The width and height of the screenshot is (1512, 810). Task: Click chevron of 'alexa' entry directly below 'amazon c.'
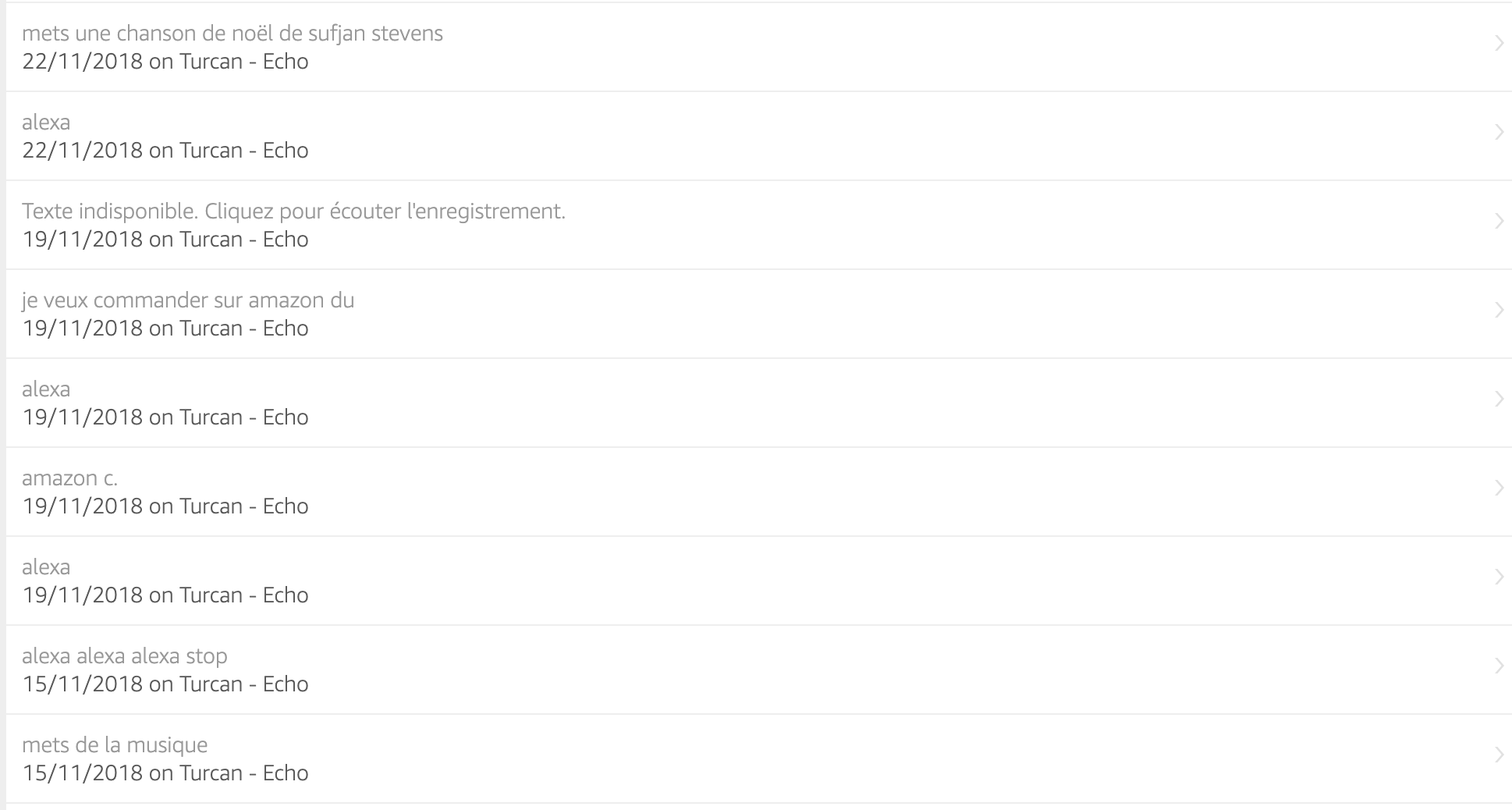tap(1499, 577)
